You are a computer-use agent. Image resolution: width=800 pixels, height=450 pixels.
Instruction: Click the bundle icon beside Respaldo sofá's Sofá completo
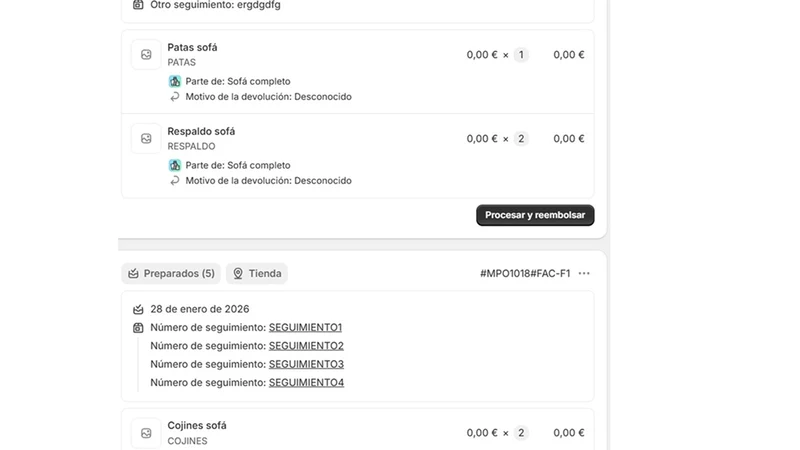pos(175,165)
